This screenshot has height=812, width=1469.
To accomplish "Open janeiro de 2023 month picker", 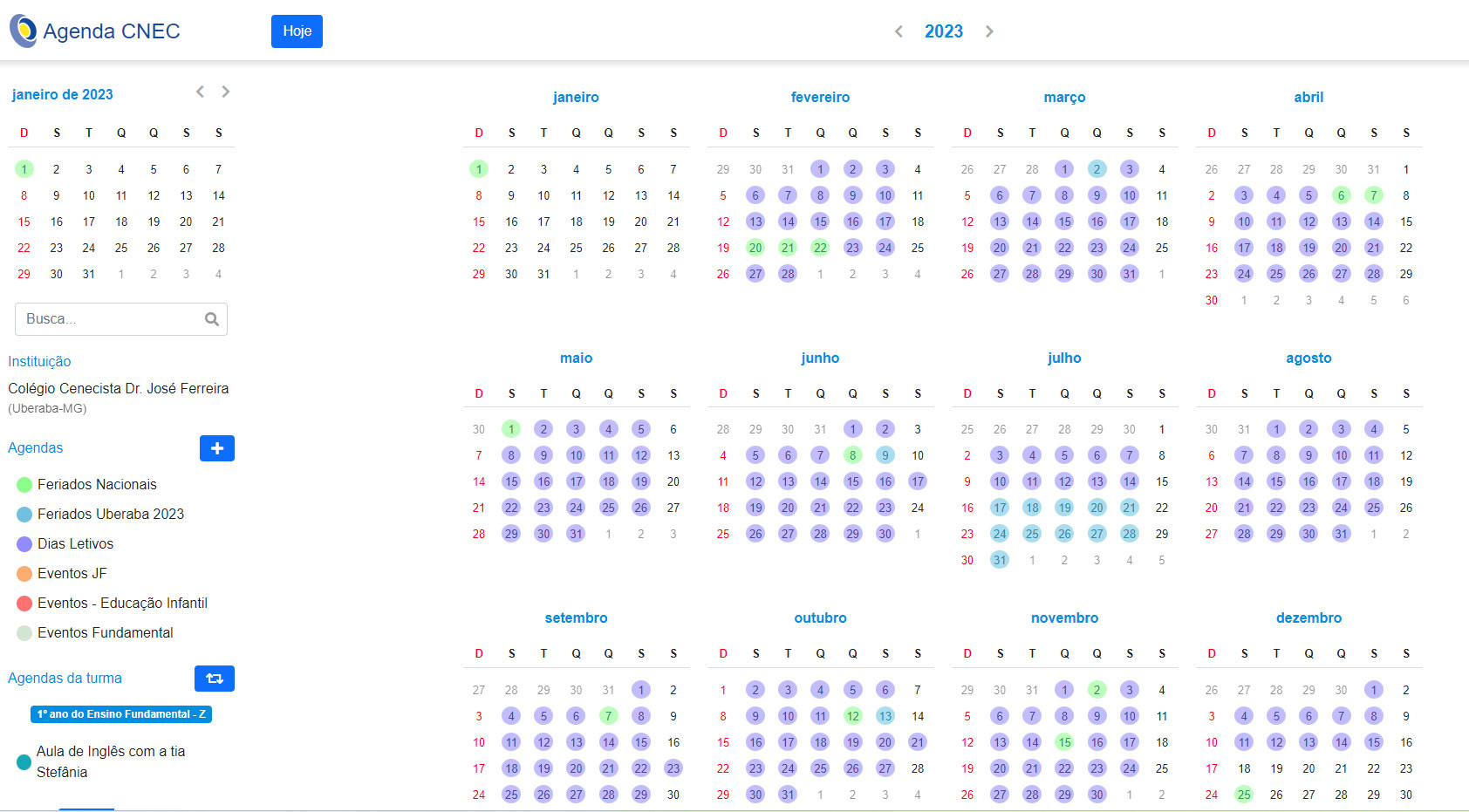I will pyautogui.click(x=63, y=94).
